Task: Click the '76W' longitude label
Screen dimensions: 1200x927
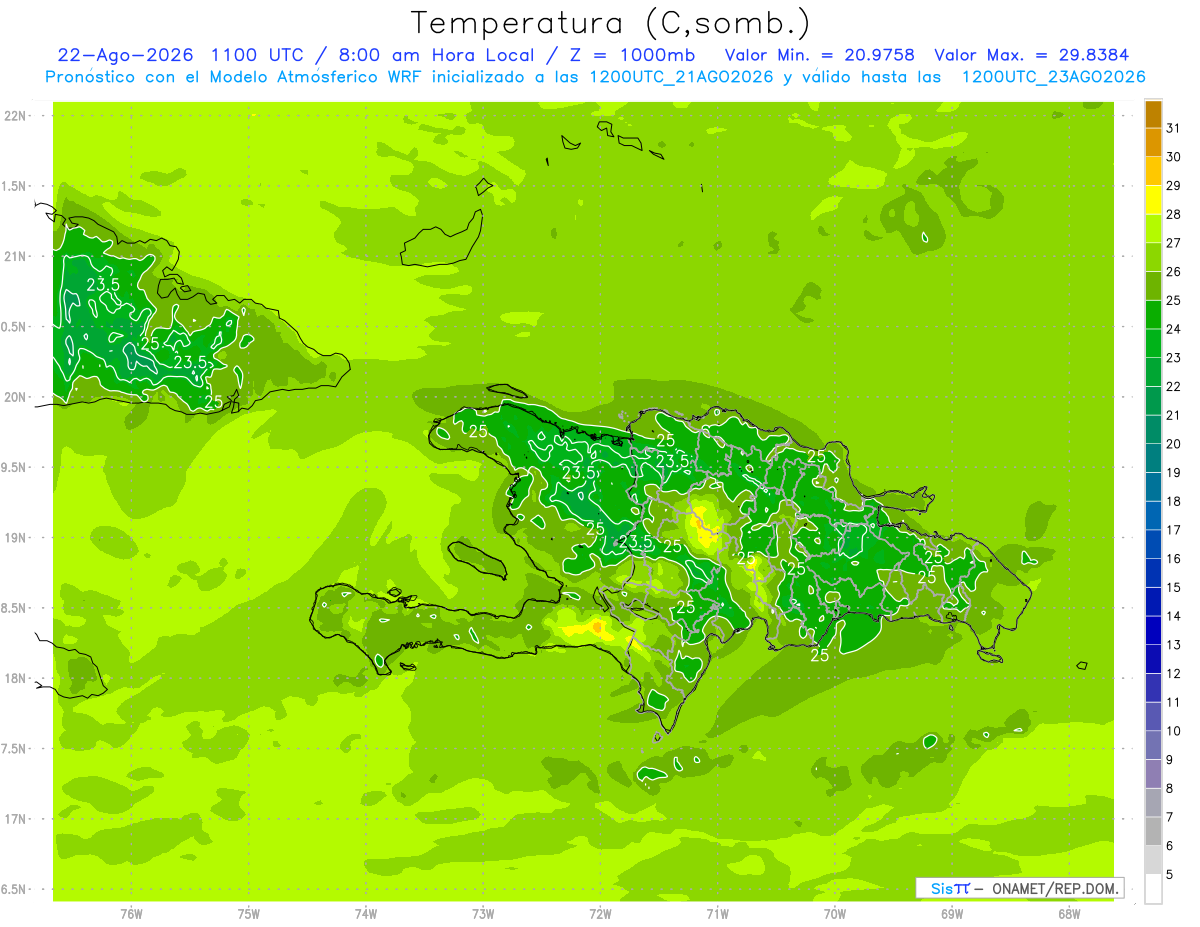Action: pyautogui.click(x=131, y=914)
